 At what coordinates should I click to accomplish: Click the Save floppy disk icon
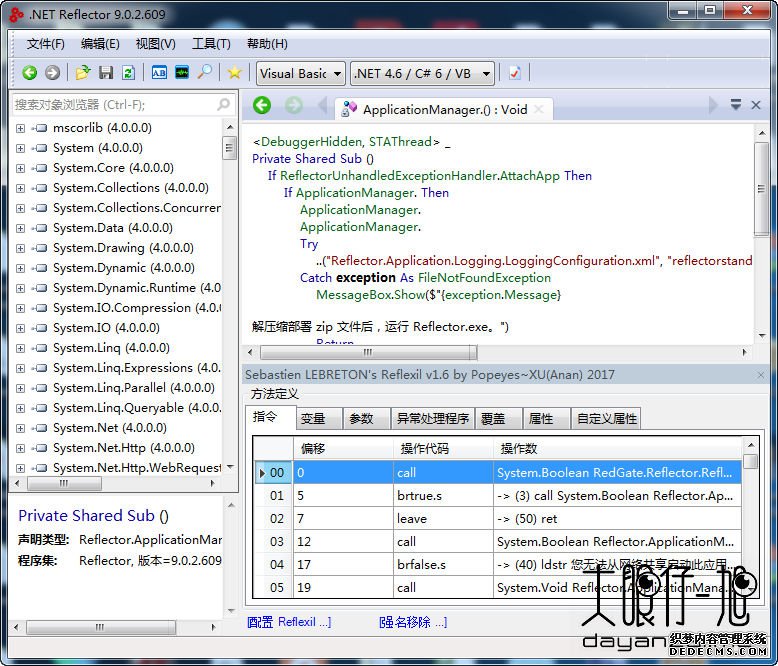[x=106, y=73]
